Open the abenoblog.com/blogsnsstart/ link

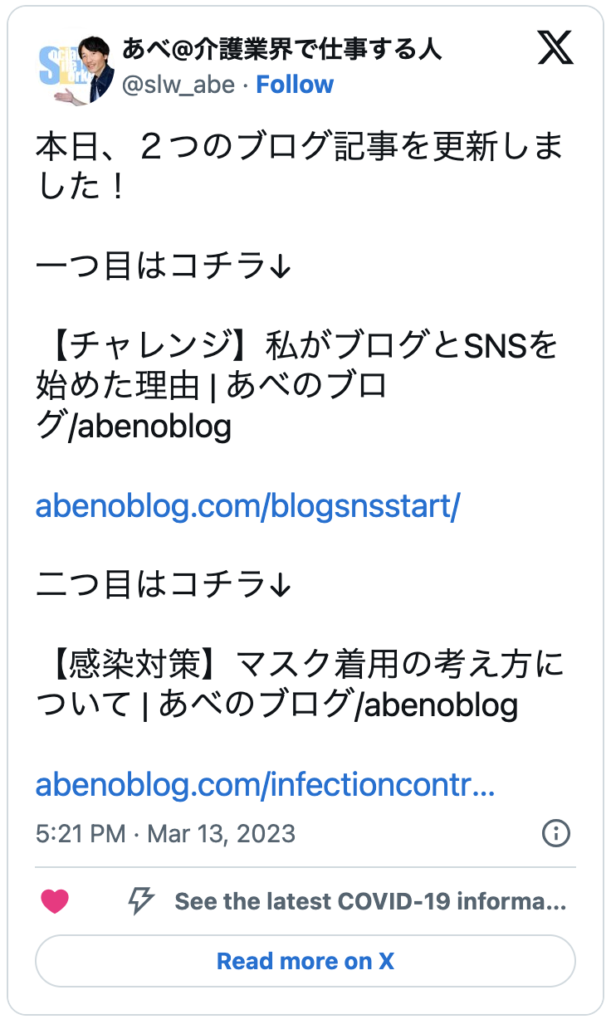(247, 506)
